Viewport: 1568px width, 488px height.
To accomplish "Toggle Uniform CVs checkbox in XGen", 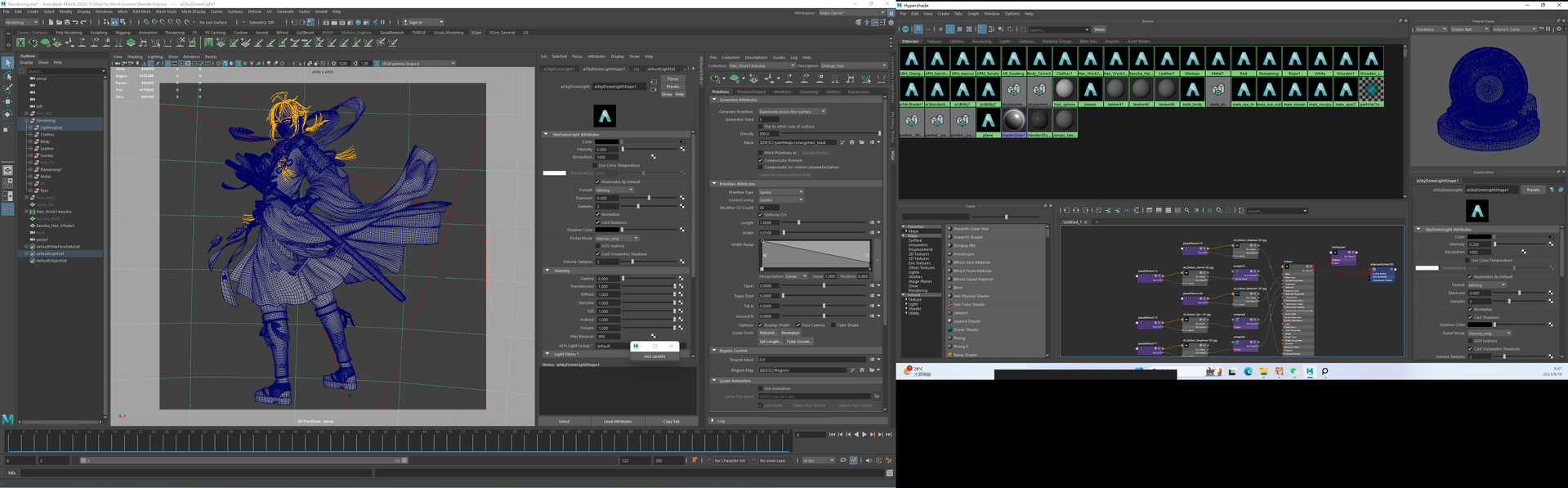I will pyautogui.click(x=761, y=215).
